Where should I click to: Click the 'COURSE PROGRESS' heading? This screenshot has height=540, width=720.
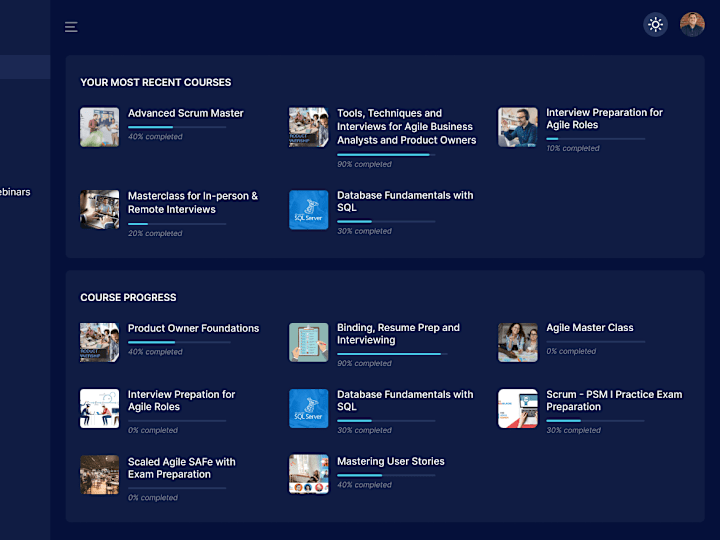128,298
